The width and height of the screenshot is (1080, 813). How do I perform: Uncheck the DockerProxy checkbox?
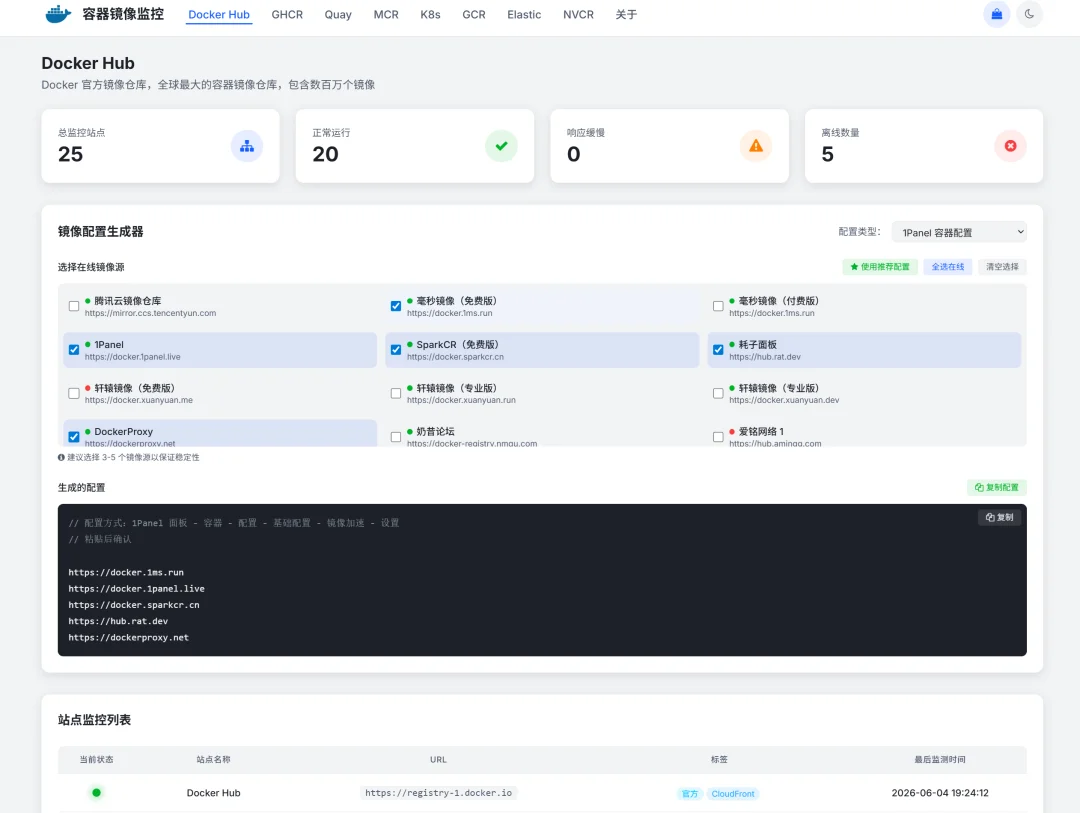point(74,437)
